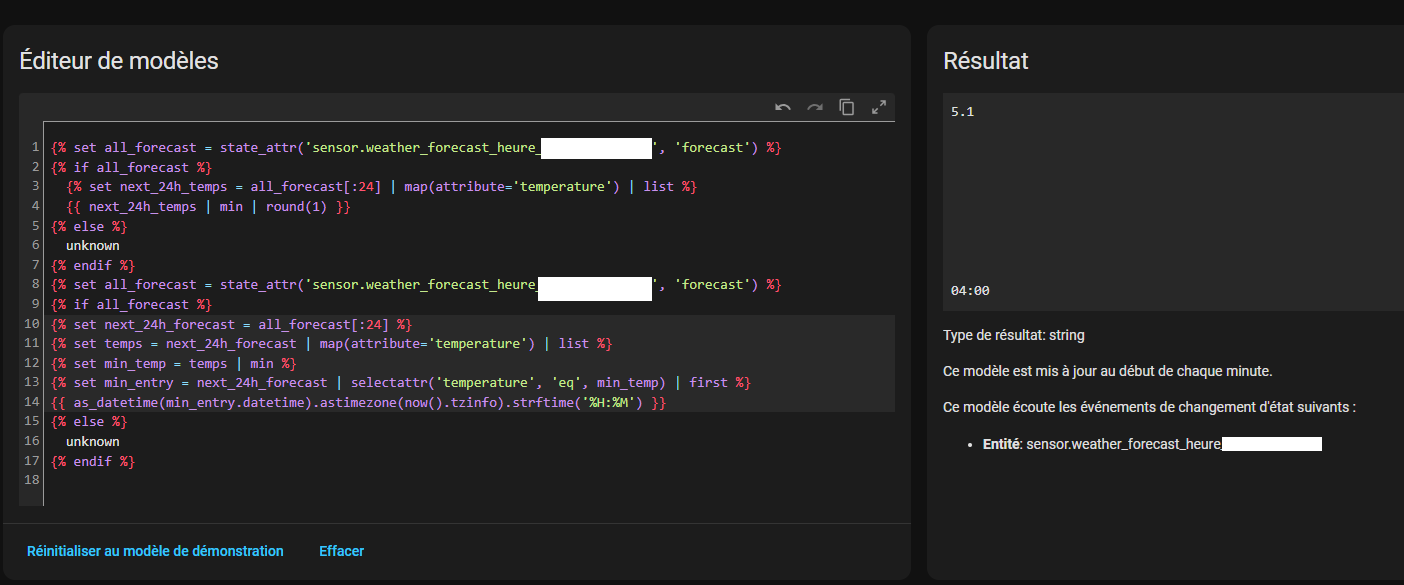Image resolution: width=1404 pixels, height=585 pixels.
Task: Click the final '{% endif %}' on line 17
Action: pyautogui.click(x=93, y=461)
